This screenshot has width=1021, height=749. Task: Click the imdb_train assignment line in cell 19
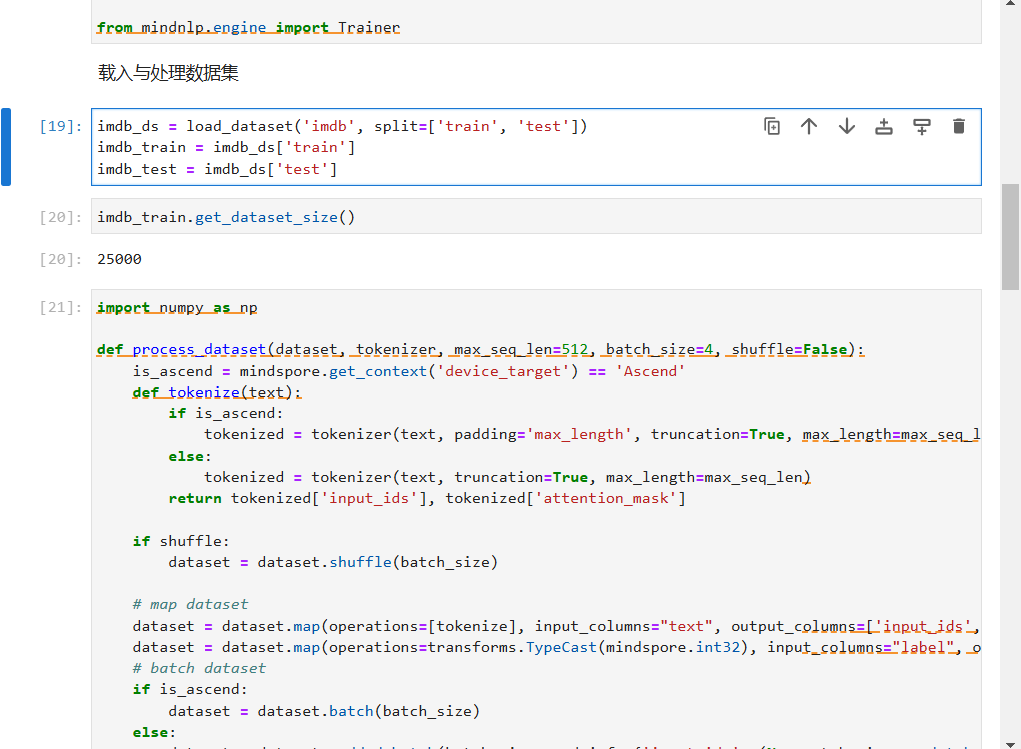(226, 148)
